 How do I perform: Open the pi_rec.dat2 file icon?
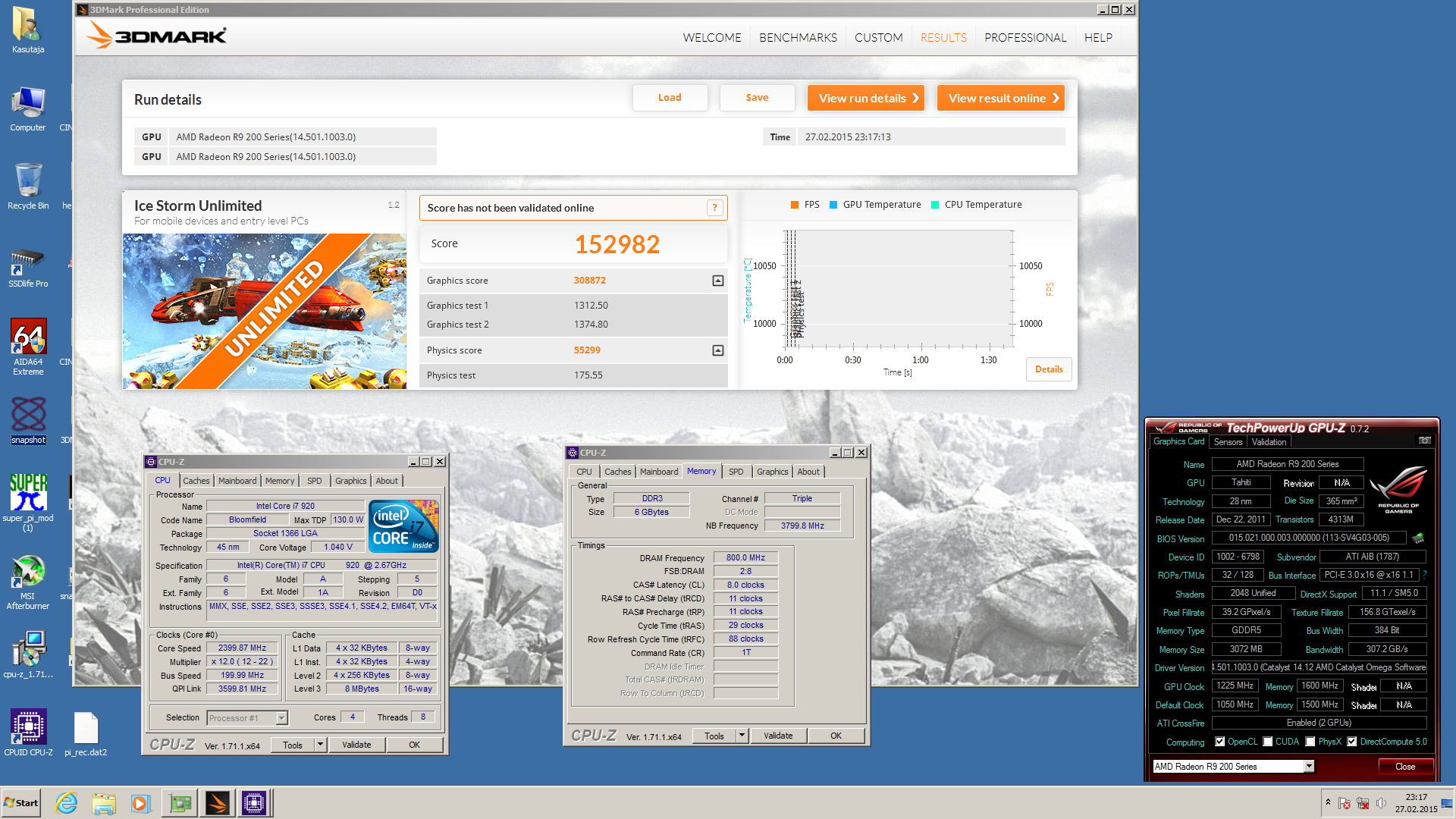point(86,733)
